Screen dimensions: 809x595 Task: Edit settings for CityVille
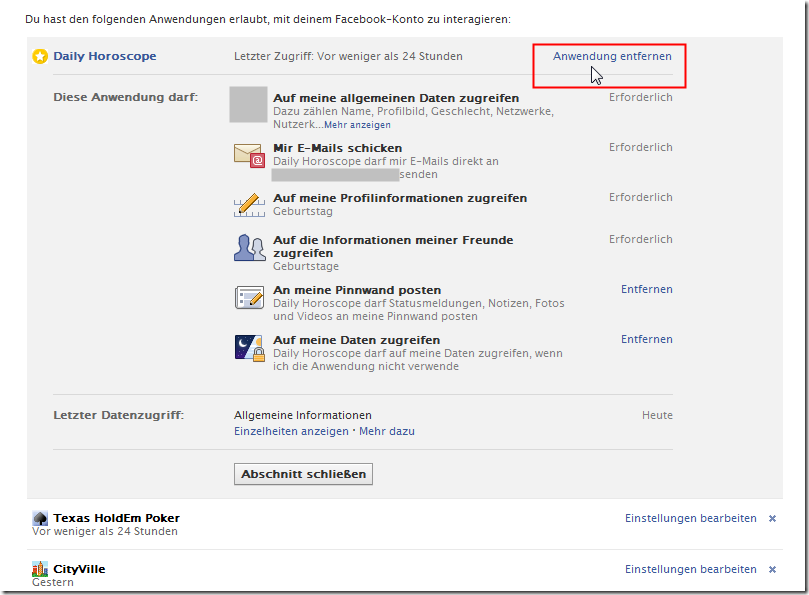coord(691,569)
